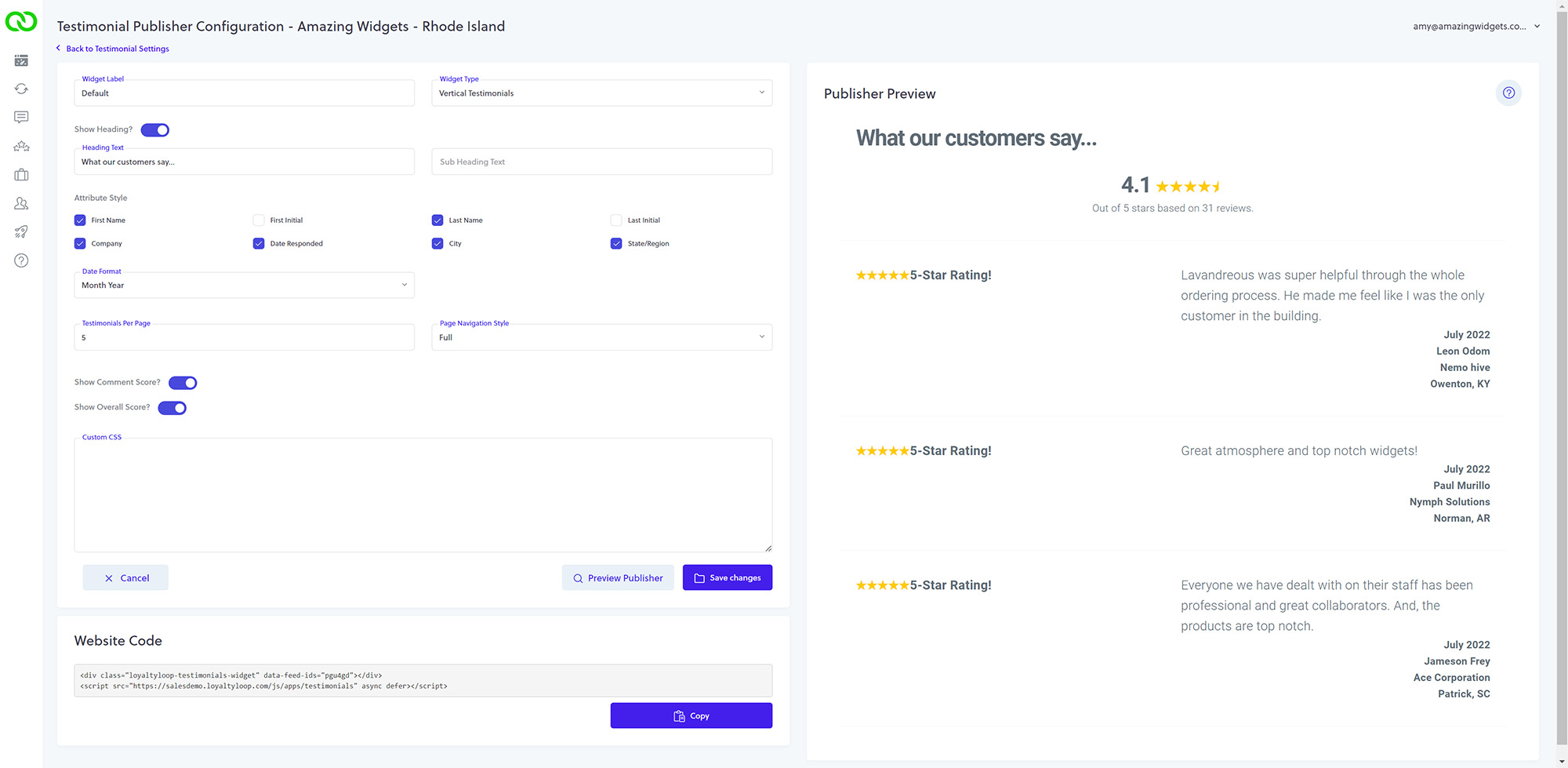1568x768 pixels.
Task: Click the Widget Label input field
Action: point(245,93)
